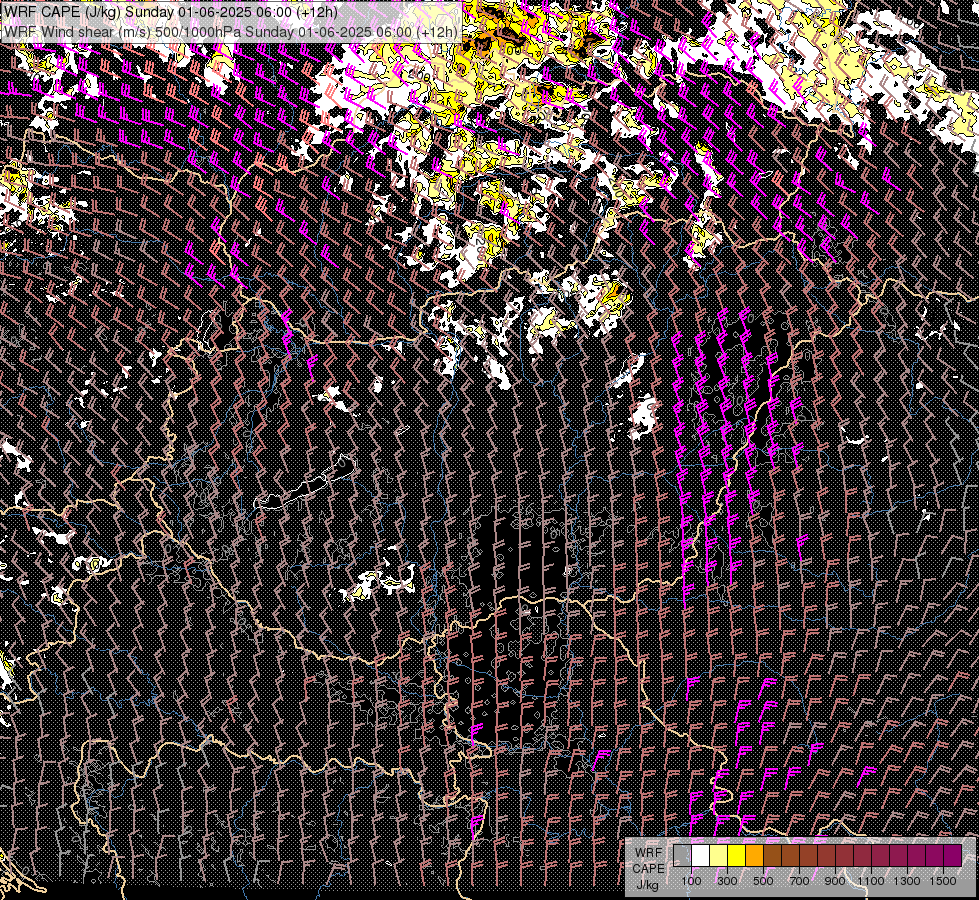
Task: Select the gray first CAPE legend swatch
Action: click(x=682, y=855)
